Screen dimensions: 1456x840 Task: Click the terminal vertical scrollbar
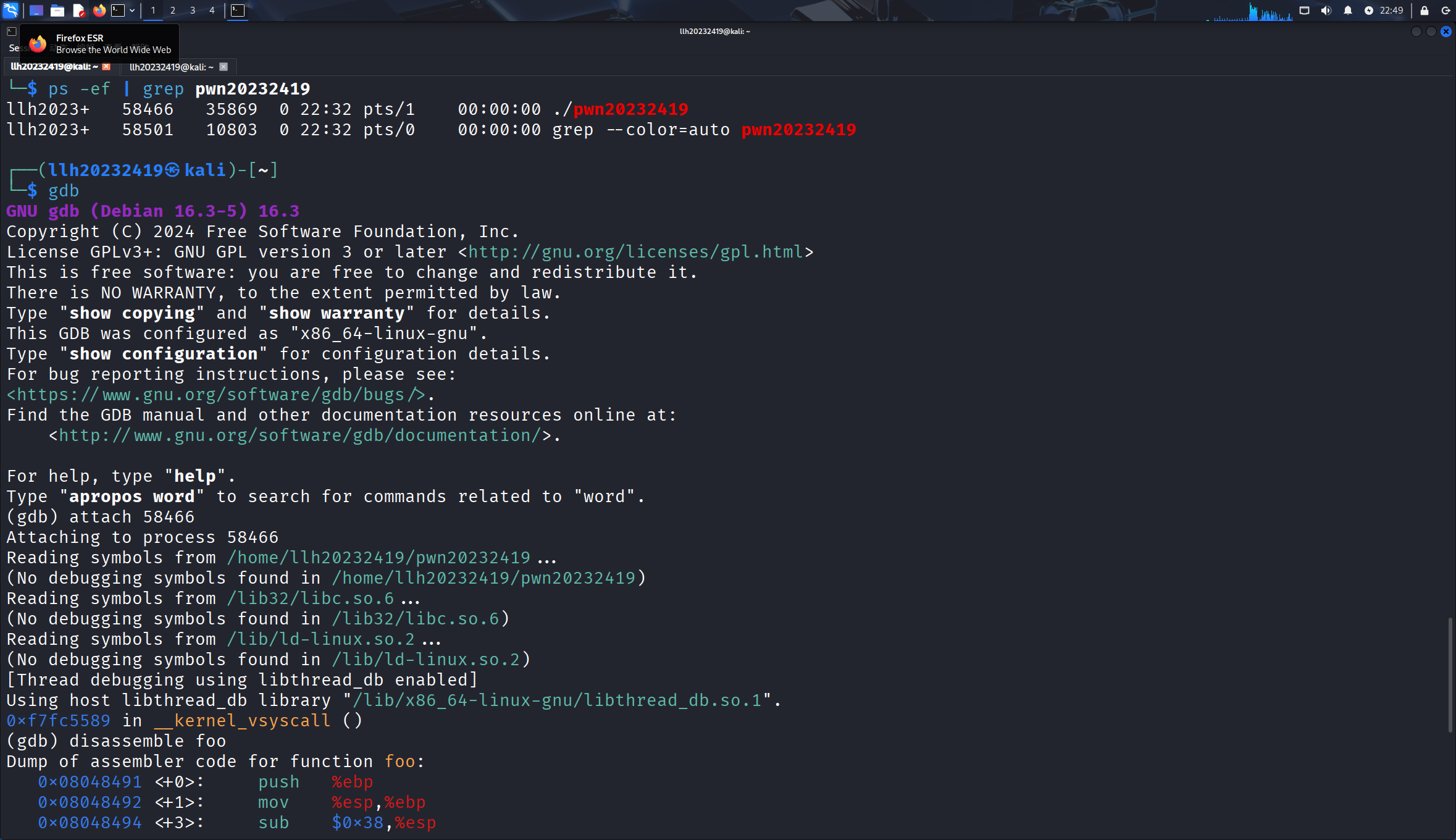point(1450,673)
